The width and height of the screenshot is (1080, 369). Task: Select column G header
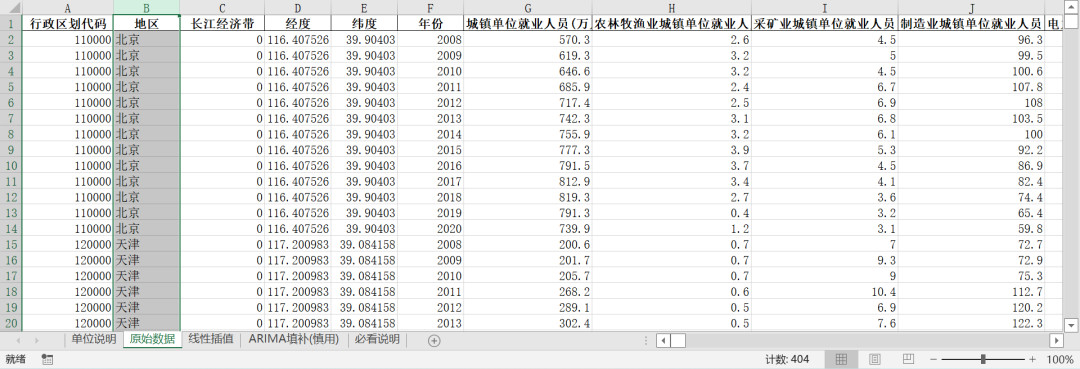point(528,8)
